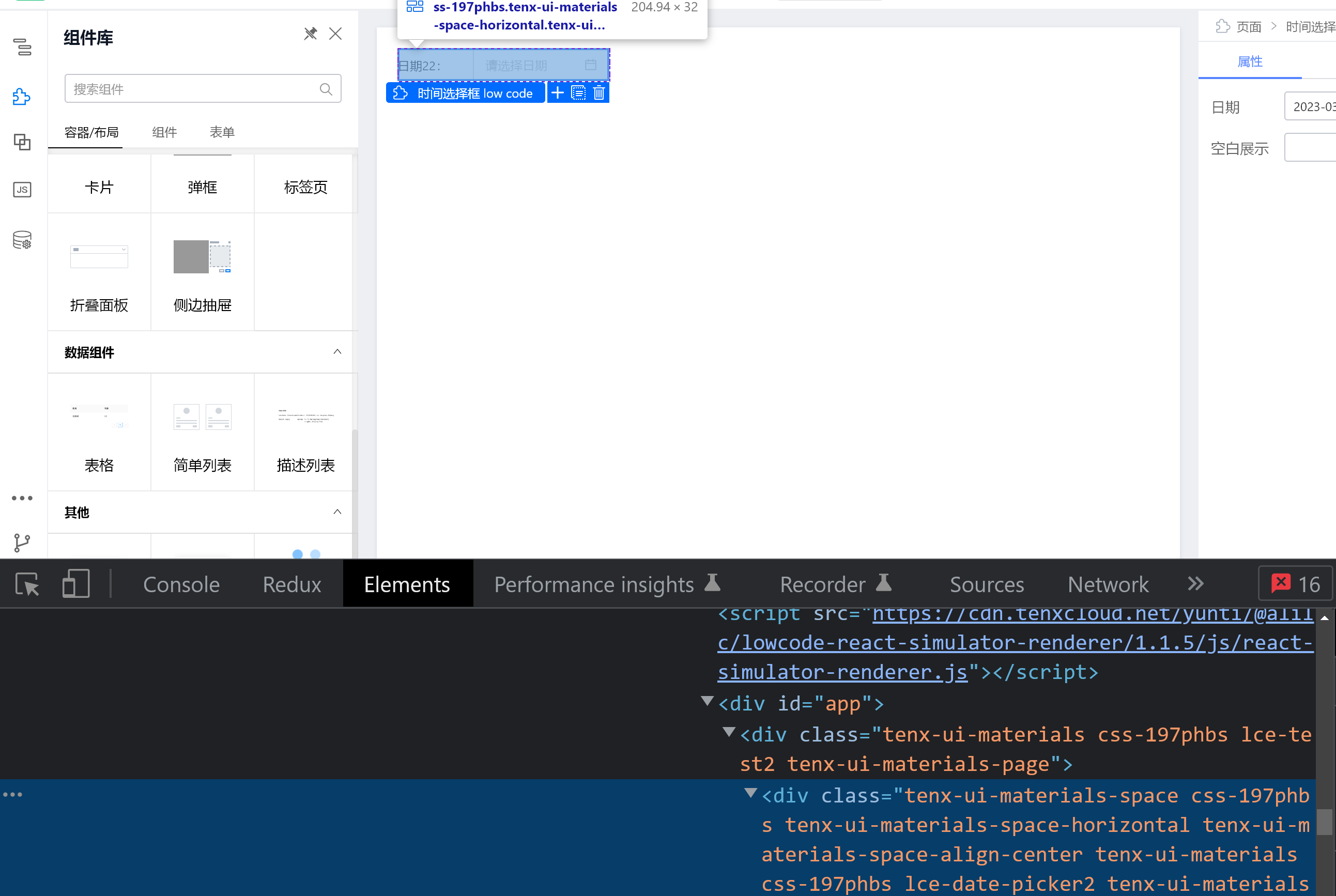The width and height of the screenshot is (1336, 896).
Task: Click the 时间选择框 low code label
Action: click(466, 93)
